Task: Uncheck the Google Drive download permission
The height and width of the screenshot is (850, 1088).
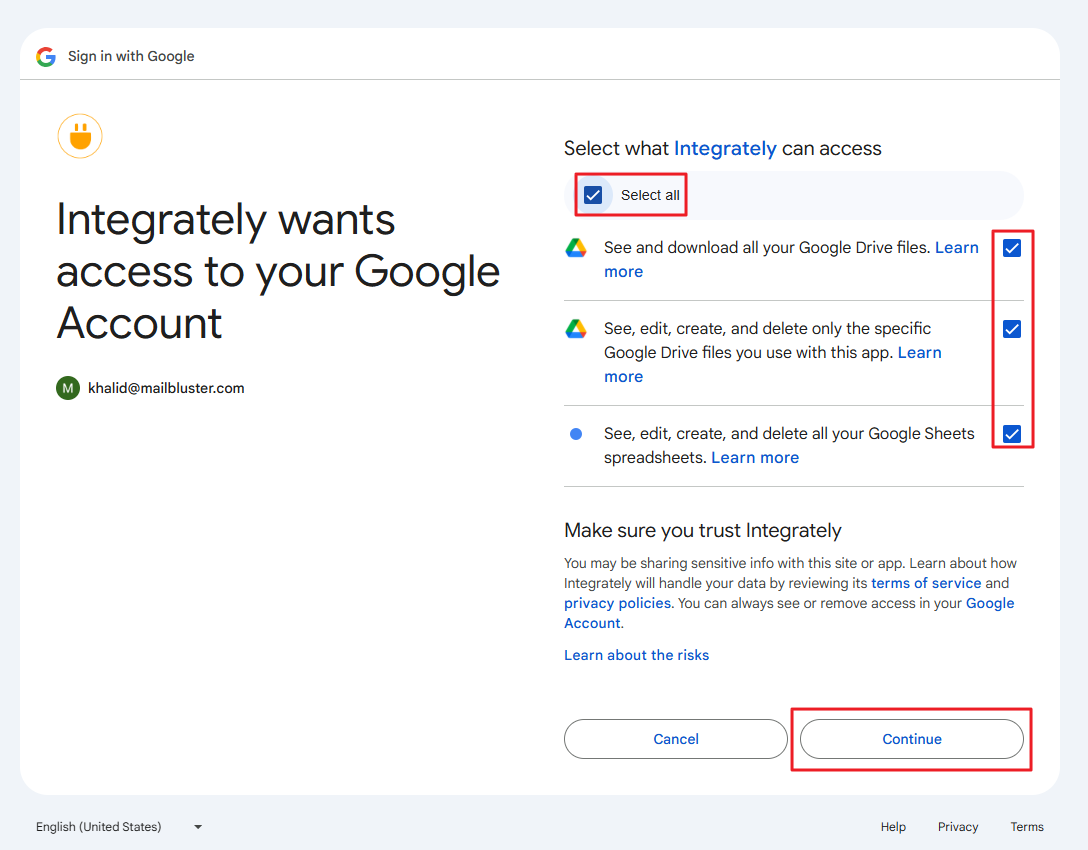Action: 1012,248
